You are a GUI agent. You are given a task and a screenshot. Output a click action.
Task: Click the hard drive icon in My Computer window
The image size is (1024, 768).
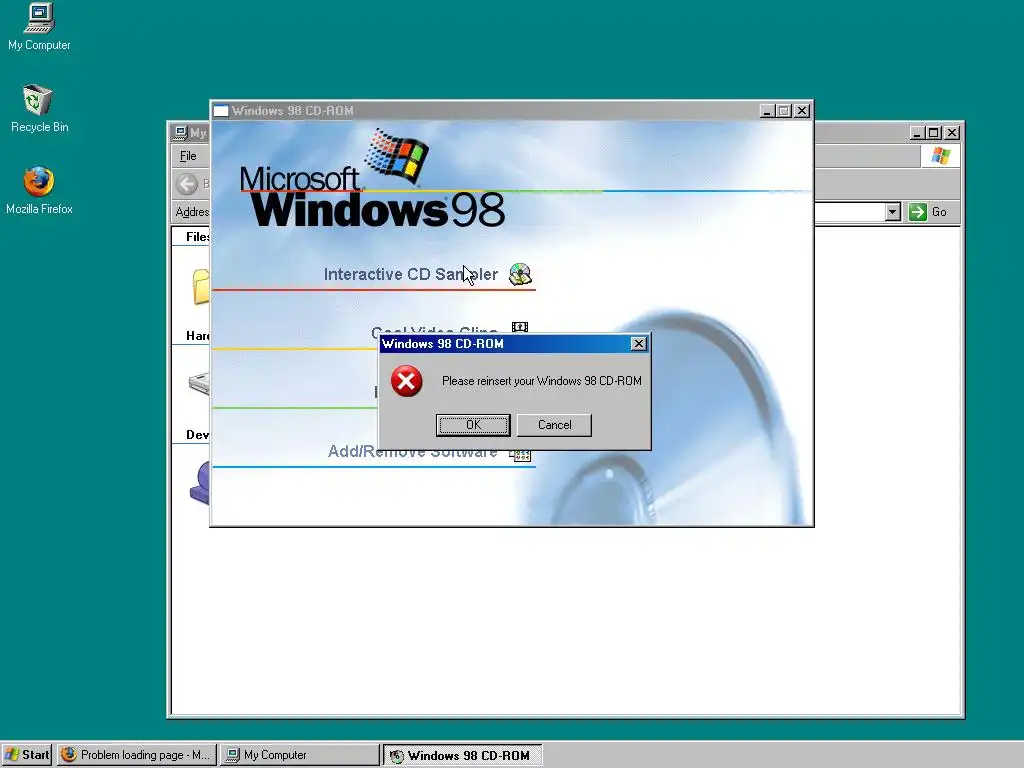pyautogui.click(x=199, y=383)
